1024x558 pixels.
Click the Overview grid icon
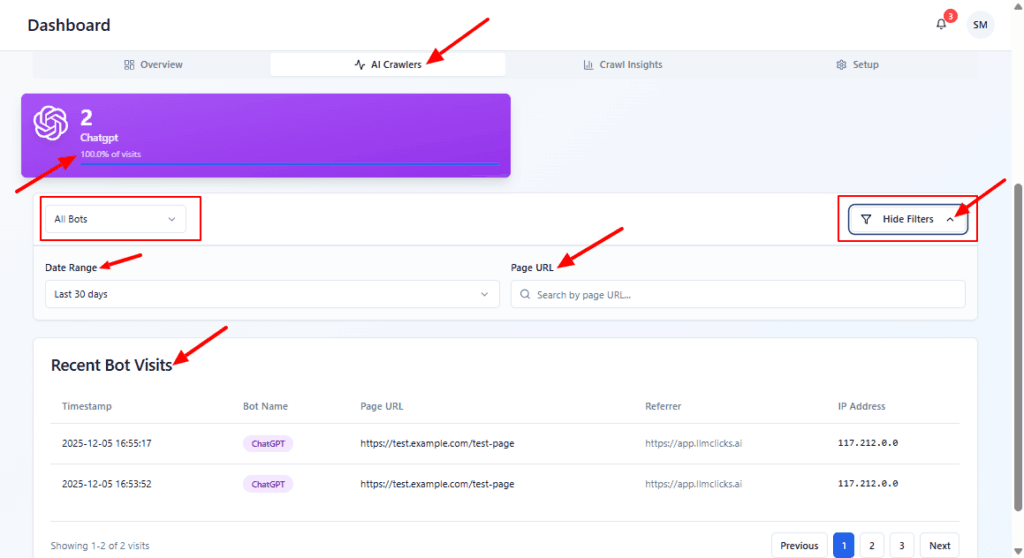(129, 65)
